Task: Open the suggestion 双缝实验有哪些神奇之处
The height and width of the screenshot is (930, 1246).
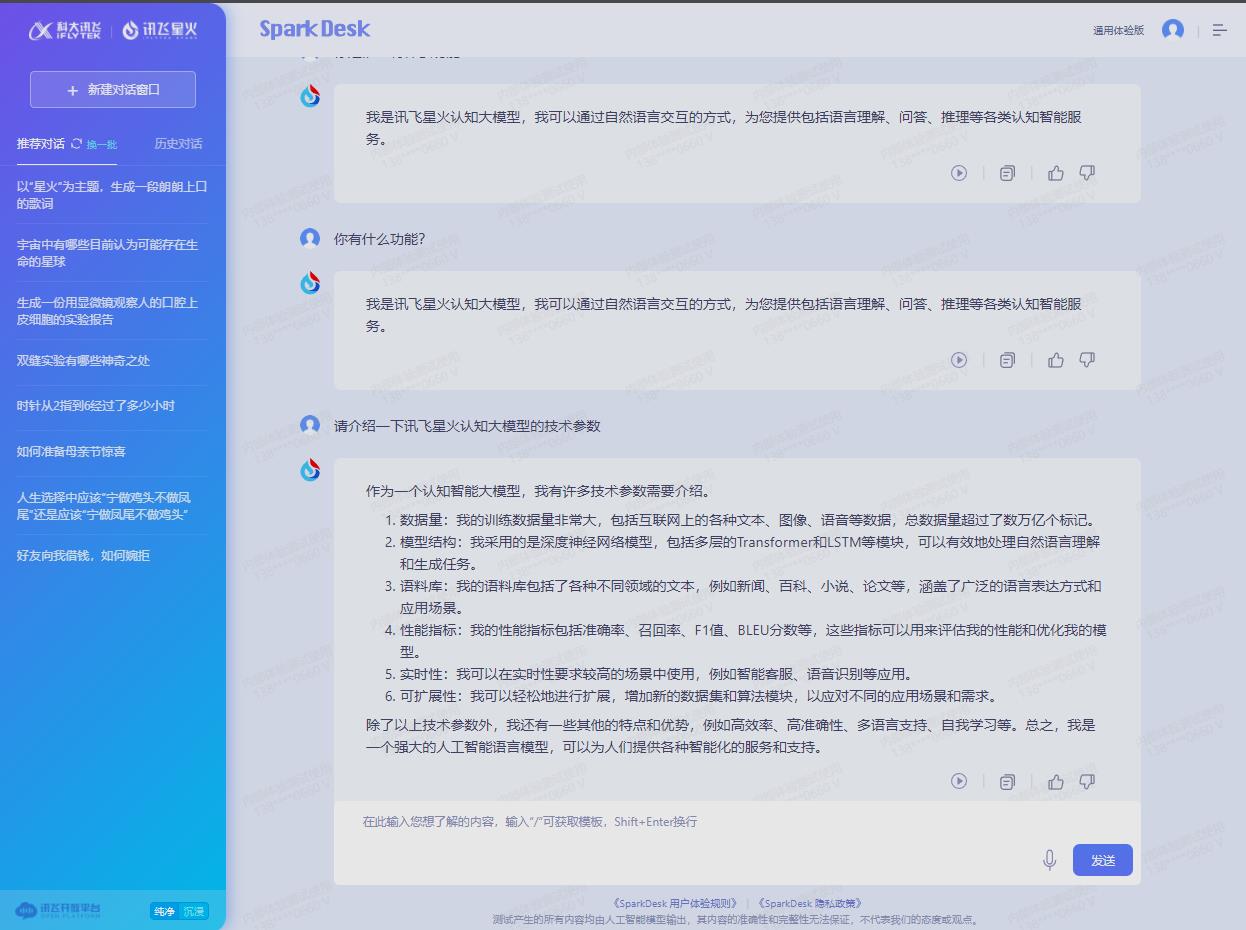Action: coord(83,361)
